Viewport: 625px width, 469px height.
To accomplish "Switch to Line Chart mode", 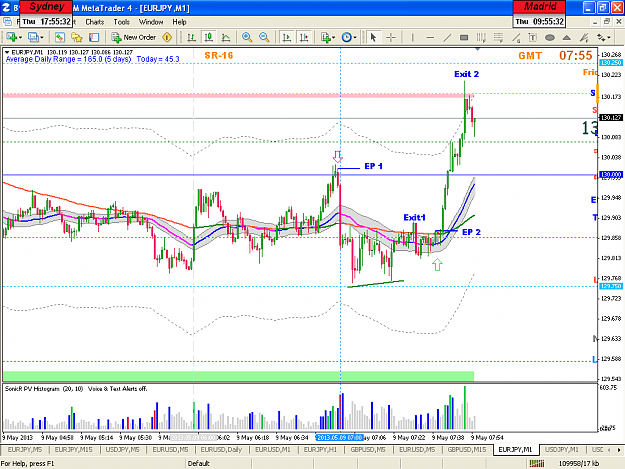I will (226, 37).
